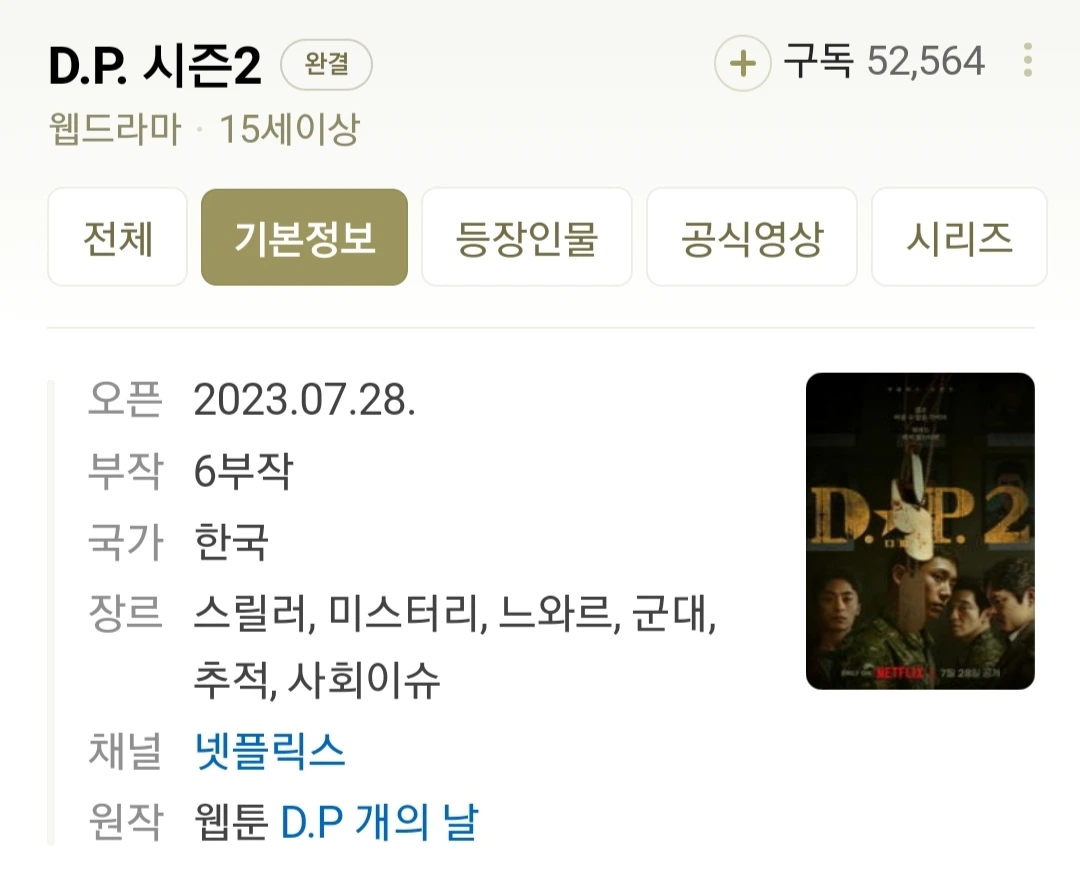This screenshot has height=880, width=1080.
Task: Click the 사회이슈 genre text
Action: coord(364,680)
